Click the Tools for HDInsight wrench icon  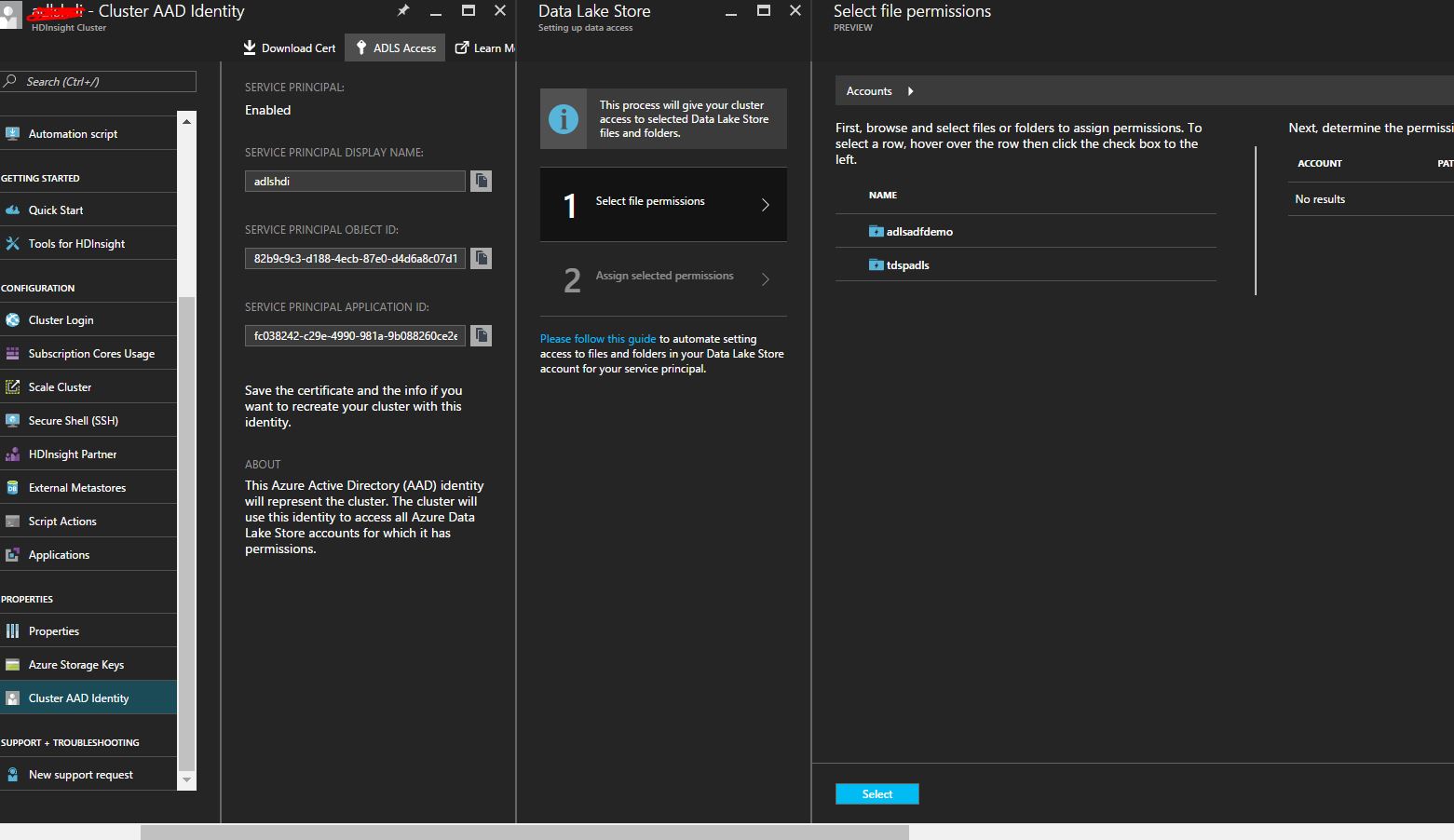click(12, 243)
